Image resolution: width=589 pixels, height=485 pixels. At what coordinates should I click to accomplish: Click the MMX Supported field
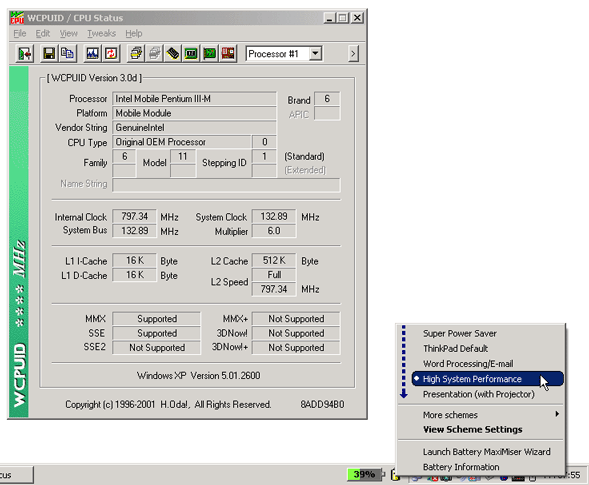(157, 319)
